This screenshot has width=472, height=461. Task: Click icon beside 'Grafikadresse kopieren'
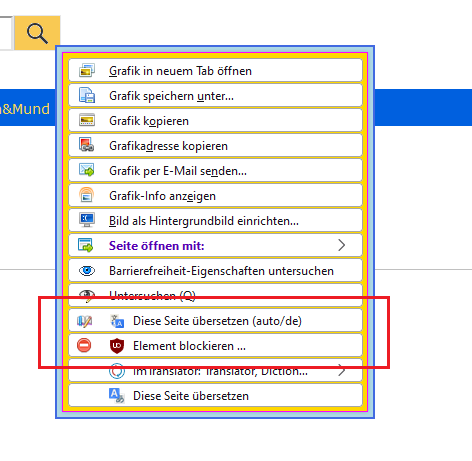(87, 145)
